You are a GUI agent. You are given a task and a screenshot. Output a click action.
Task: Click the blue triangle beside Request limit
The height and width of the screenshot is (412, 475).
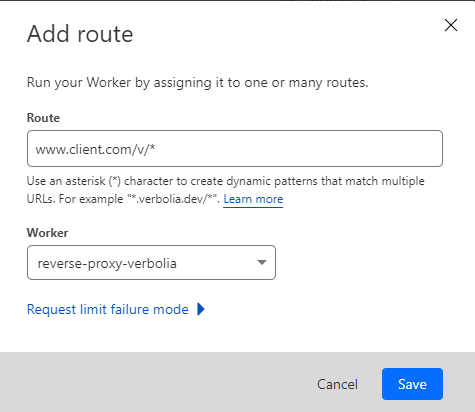tap(201, 309)
